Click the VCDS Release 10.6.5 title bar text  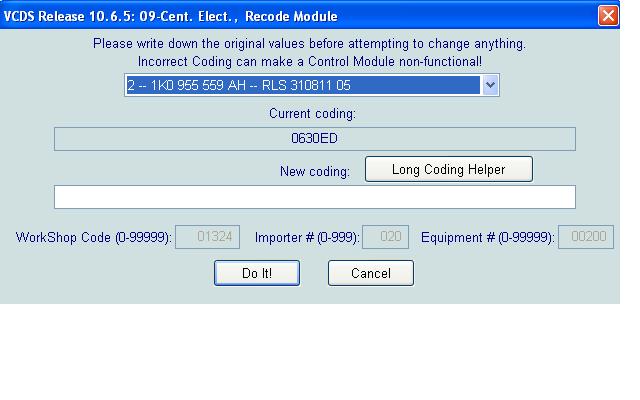pyautogui.click(x=171, y=16)
